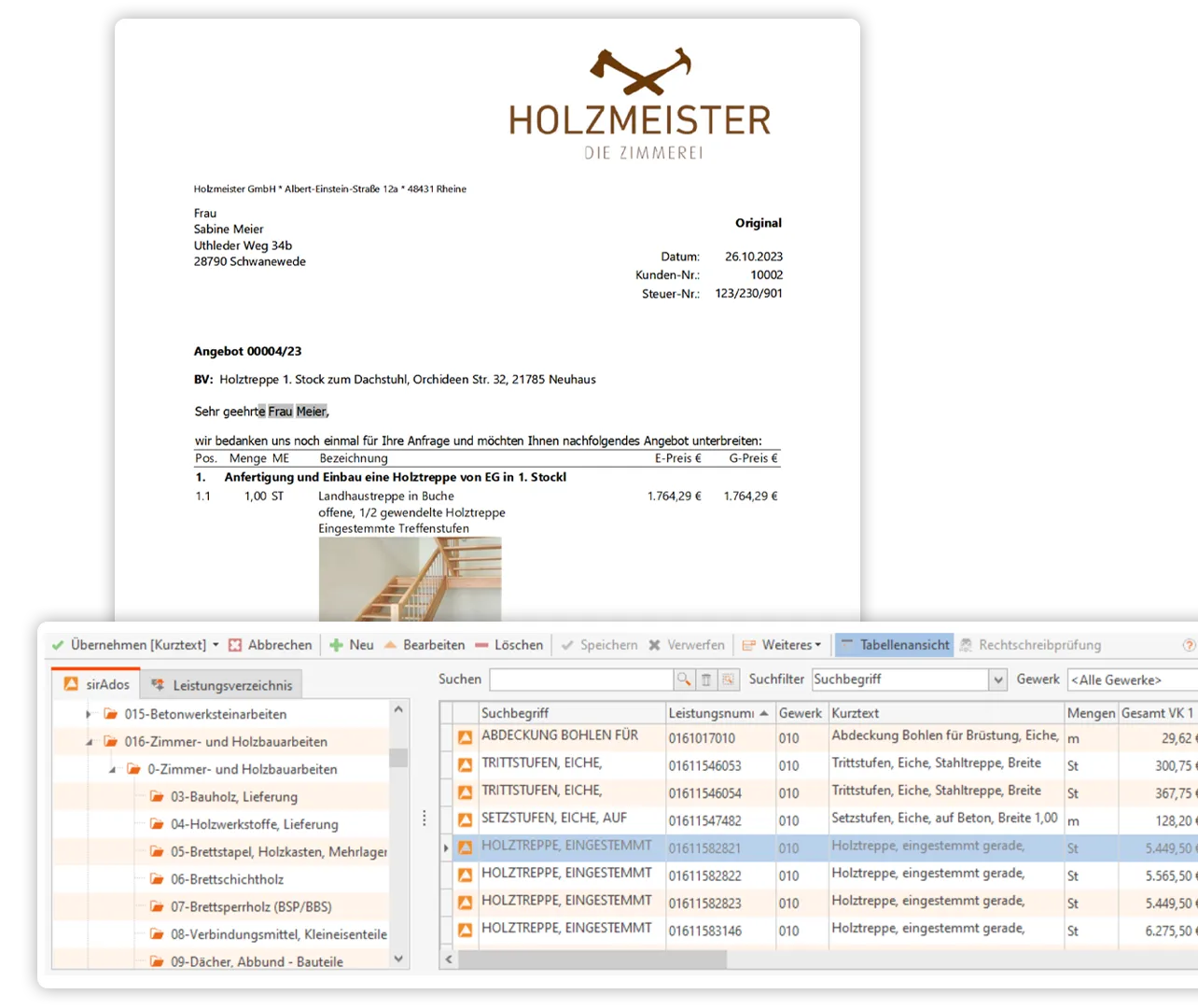Screen dimensions: 1198x1008
Task: Toggle the Tabellenansicht view
Action: (x=894, y=645)
